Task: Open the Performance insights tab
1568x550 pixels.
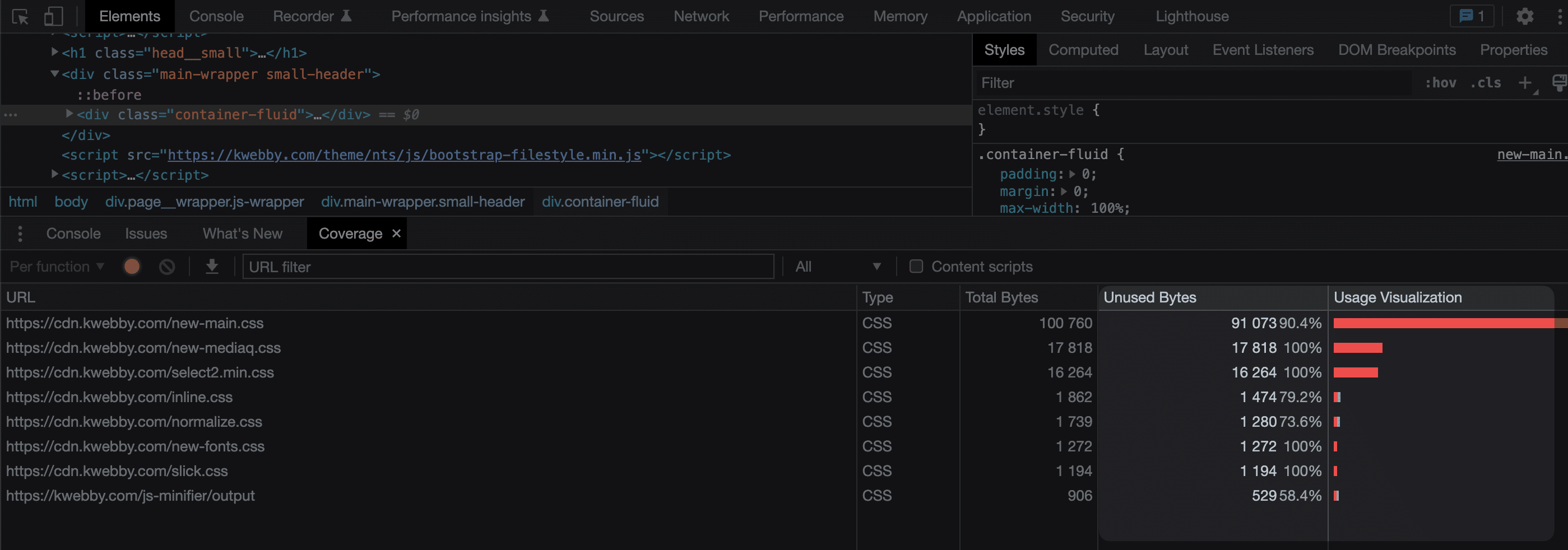Action: coord(470,16)
